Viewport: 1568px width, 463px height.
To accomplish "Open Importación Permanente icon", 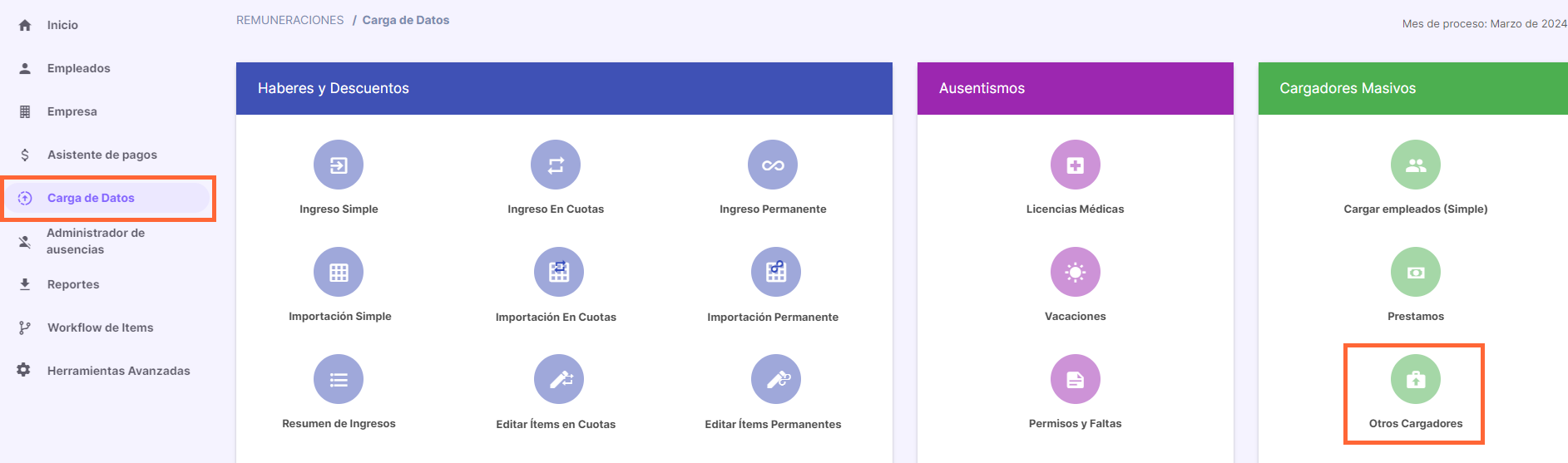I will [776, 272].
